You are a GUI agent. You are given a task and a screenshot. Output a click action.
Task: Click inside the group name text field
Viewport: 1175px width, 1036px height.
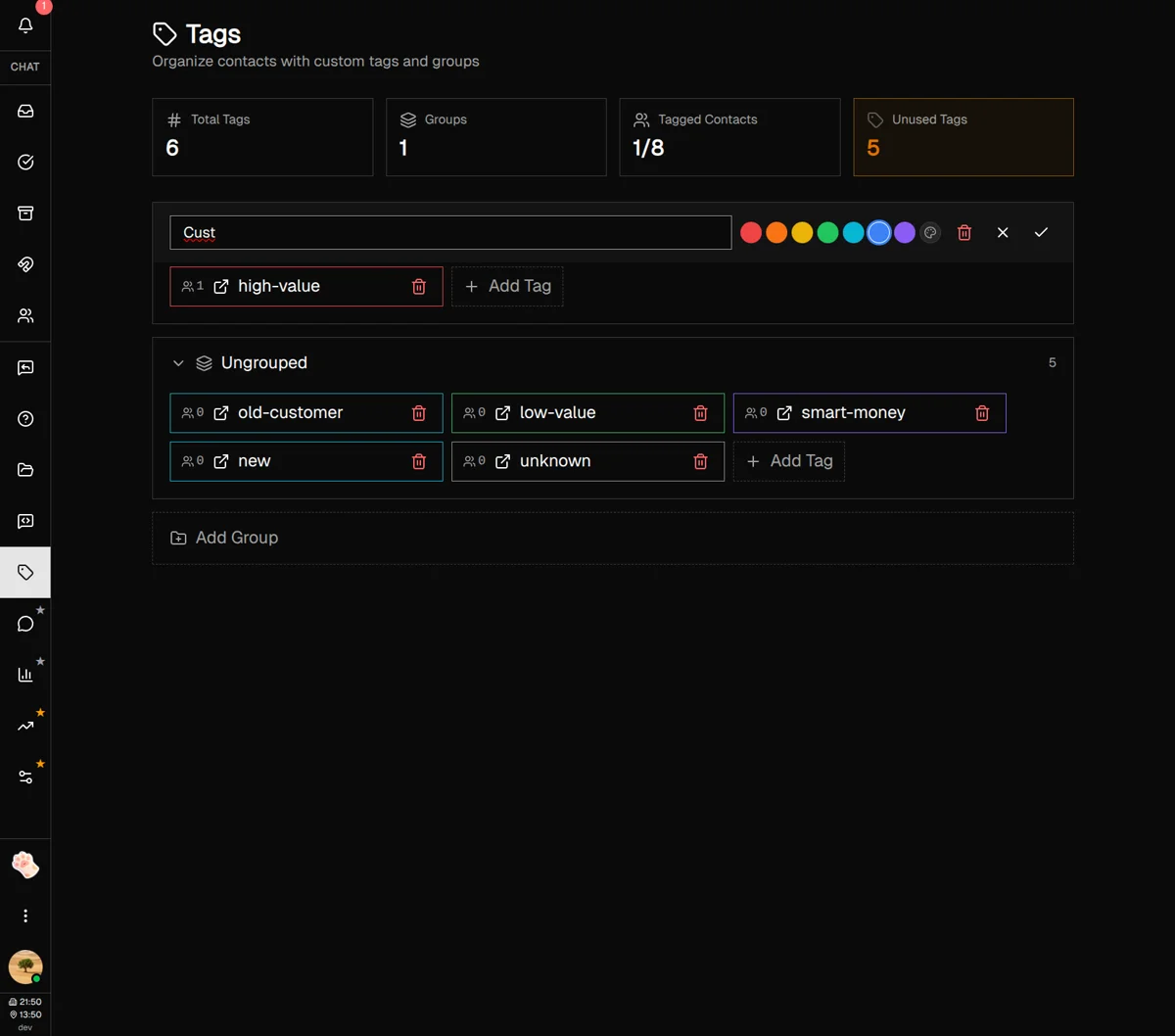450,232
